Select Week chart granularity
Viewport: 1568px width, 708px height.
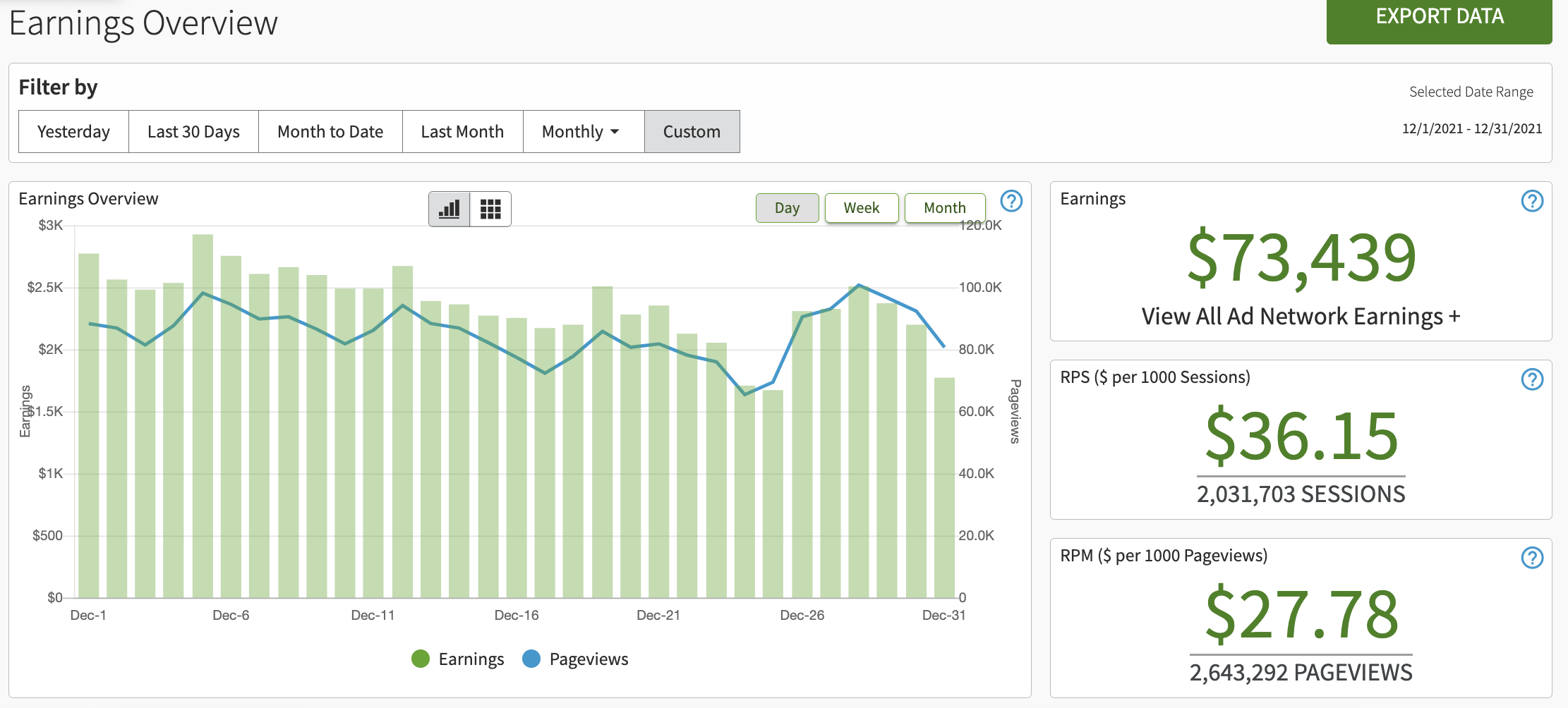(861, 208)
